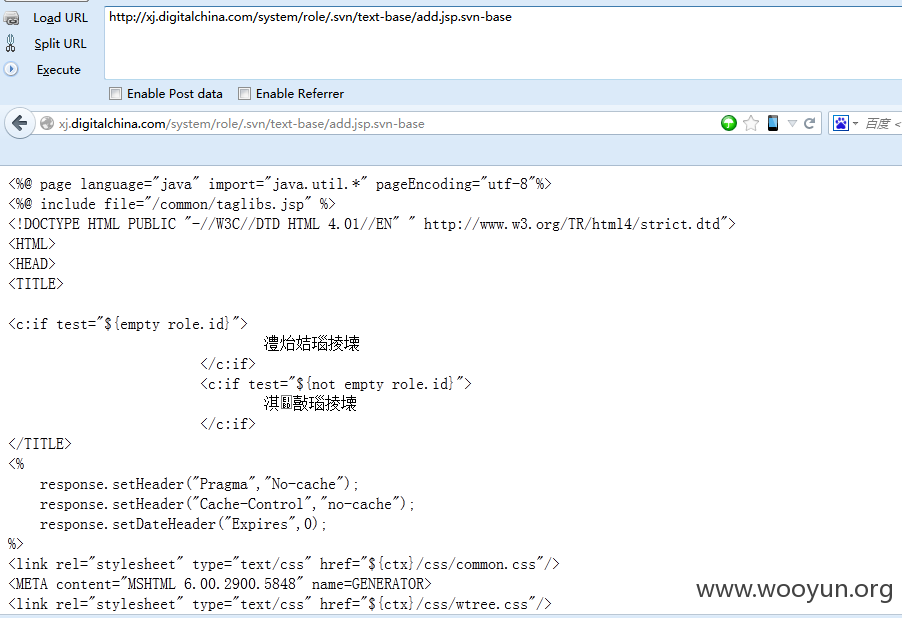Click the mobile phone icon in address bar
902x618 pixels.
[773, 123]
